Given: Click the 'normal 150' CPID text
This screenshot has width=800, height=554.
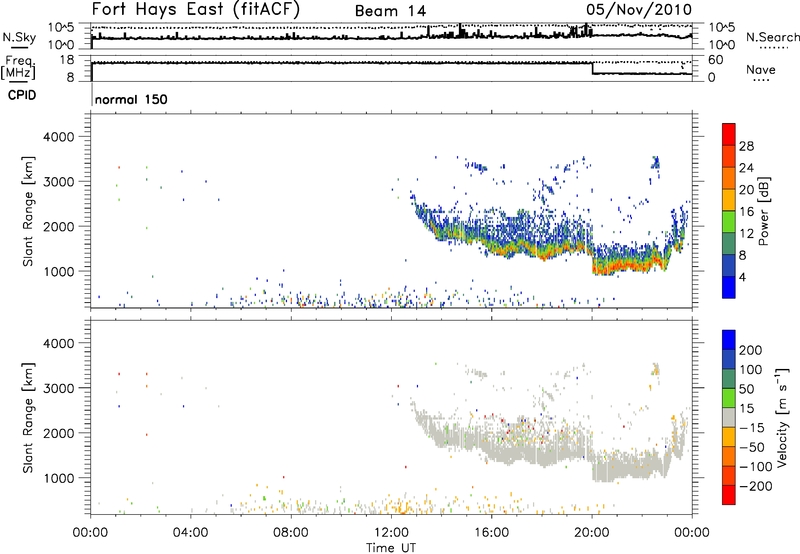Looking at the screenshot, I should (131, 99).
